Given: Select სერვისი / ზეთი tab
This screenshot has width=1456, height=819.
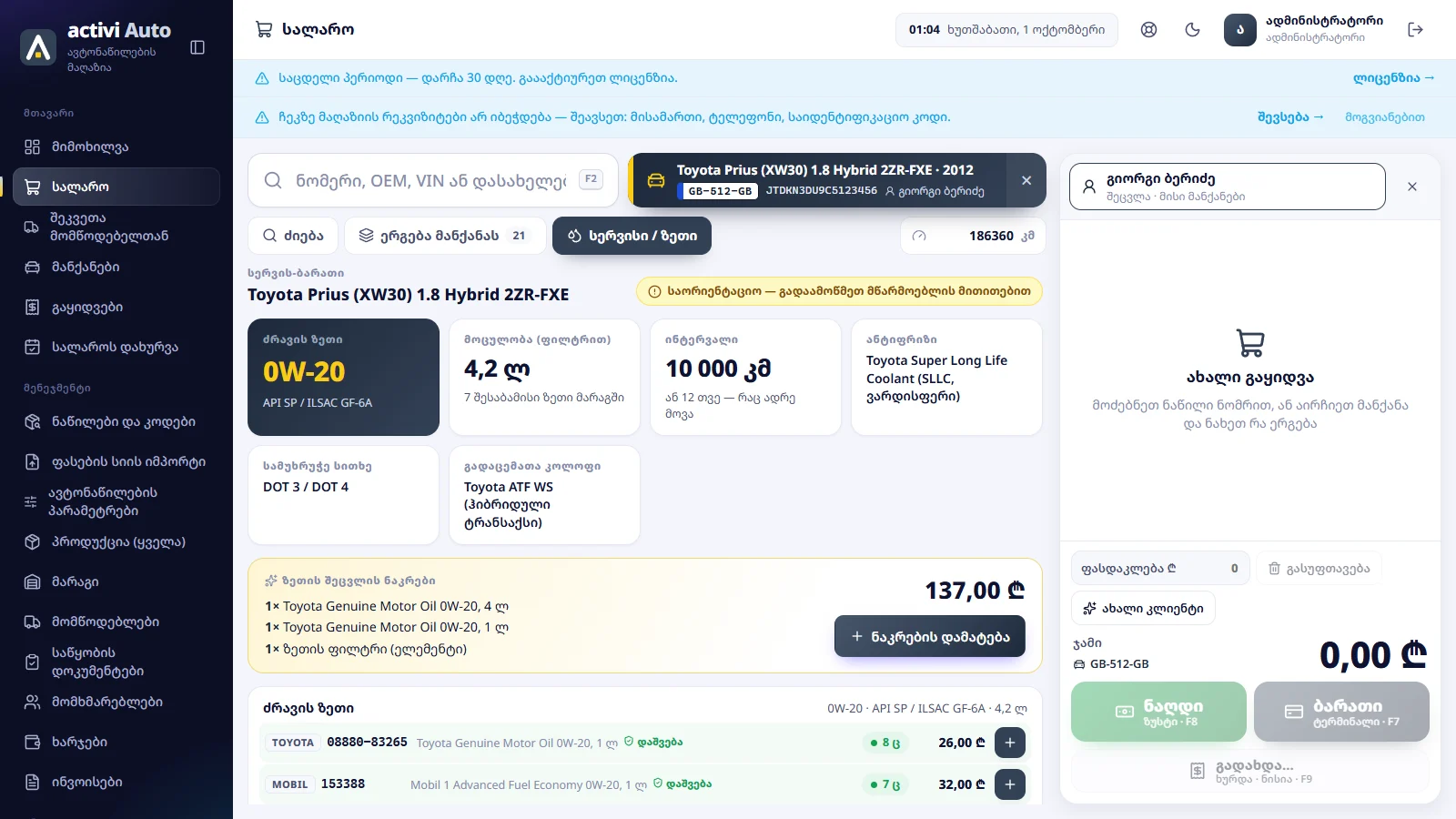Looking at the screenshot, I should (x=632, y=236).
